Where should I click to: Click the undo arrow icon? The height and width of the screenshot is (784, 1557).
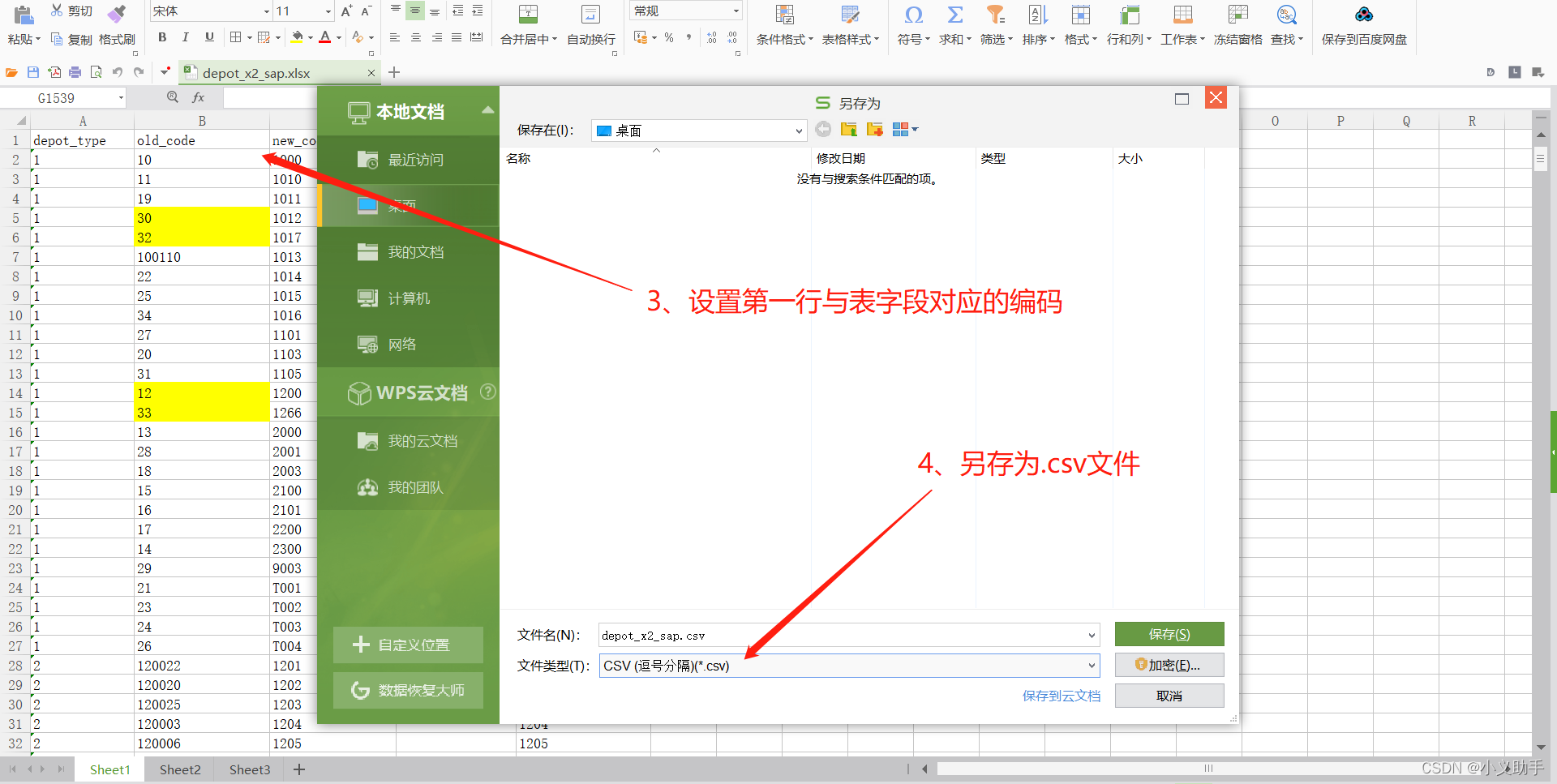[117, 72]
